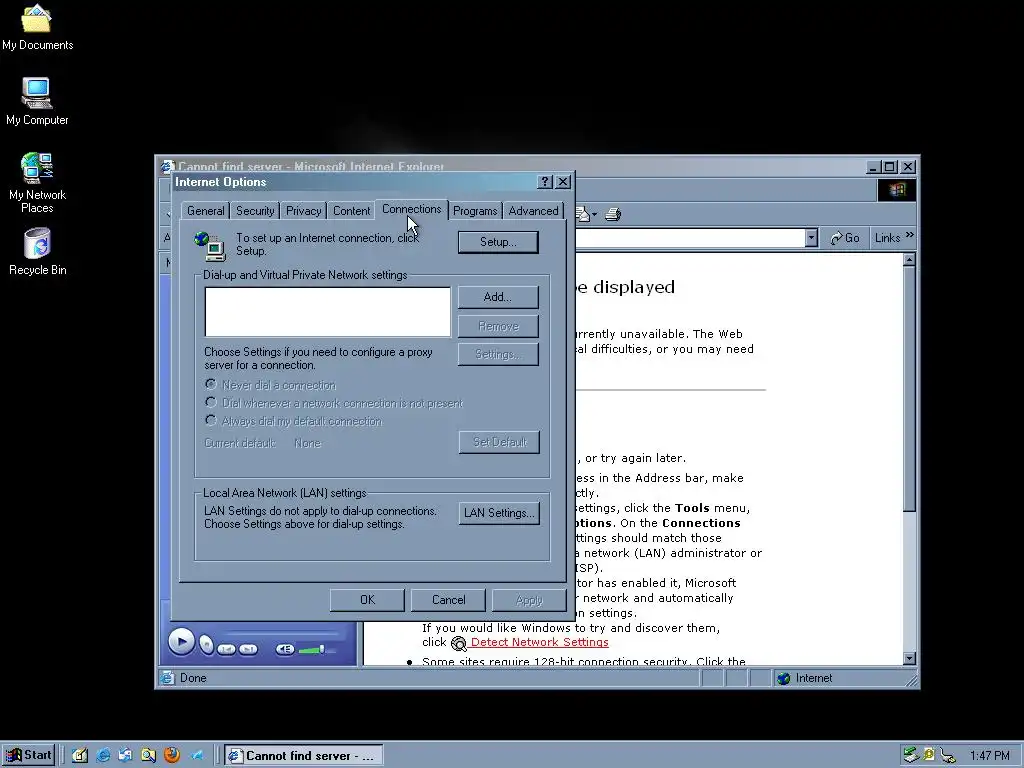1024x768 pixels.
Task: Click the media bar Stop button
Action: coord(206,645)
